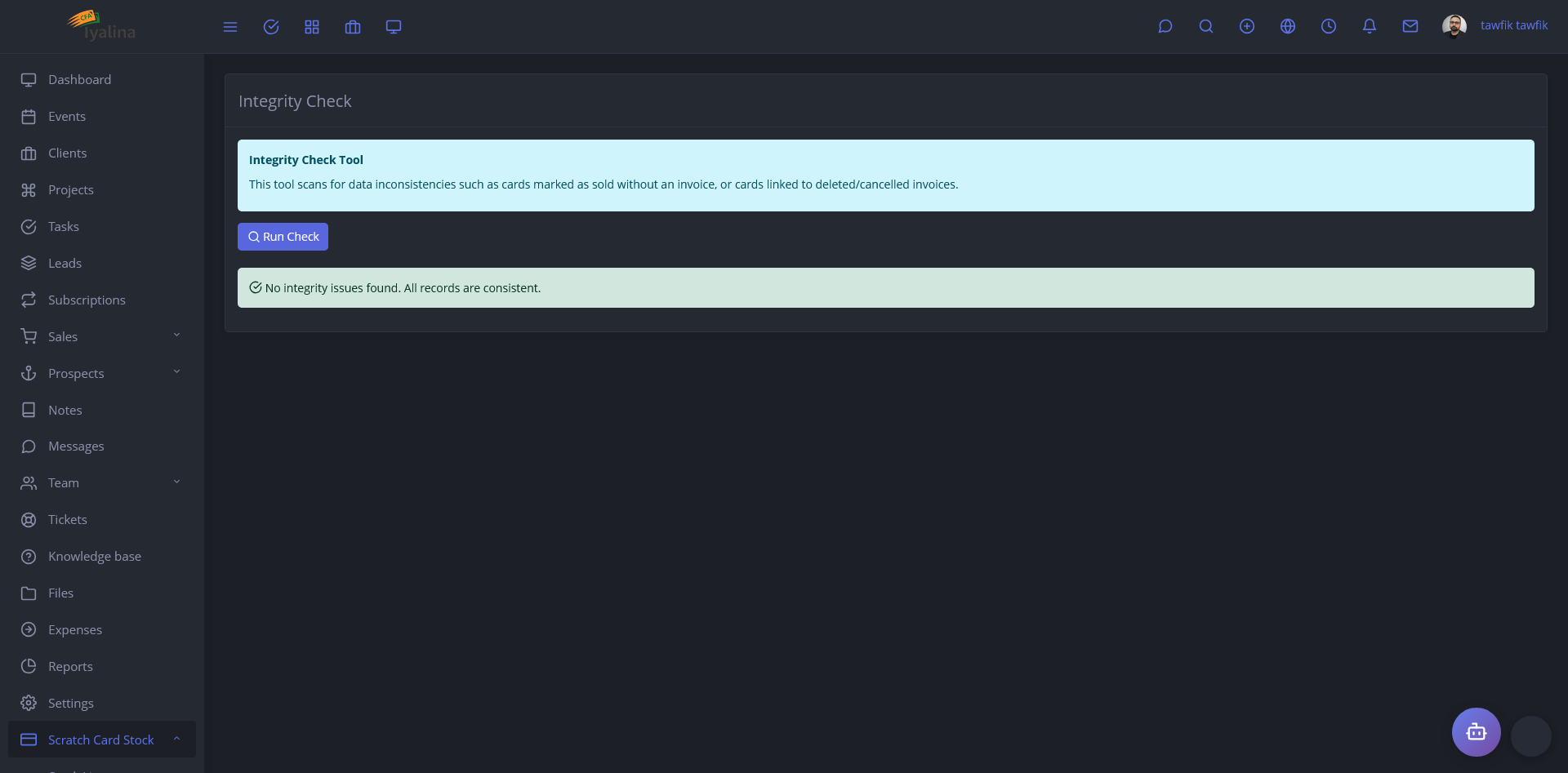Open Messages in sidebar
This screenshot has width=1568, height=773.
point(102,446)
